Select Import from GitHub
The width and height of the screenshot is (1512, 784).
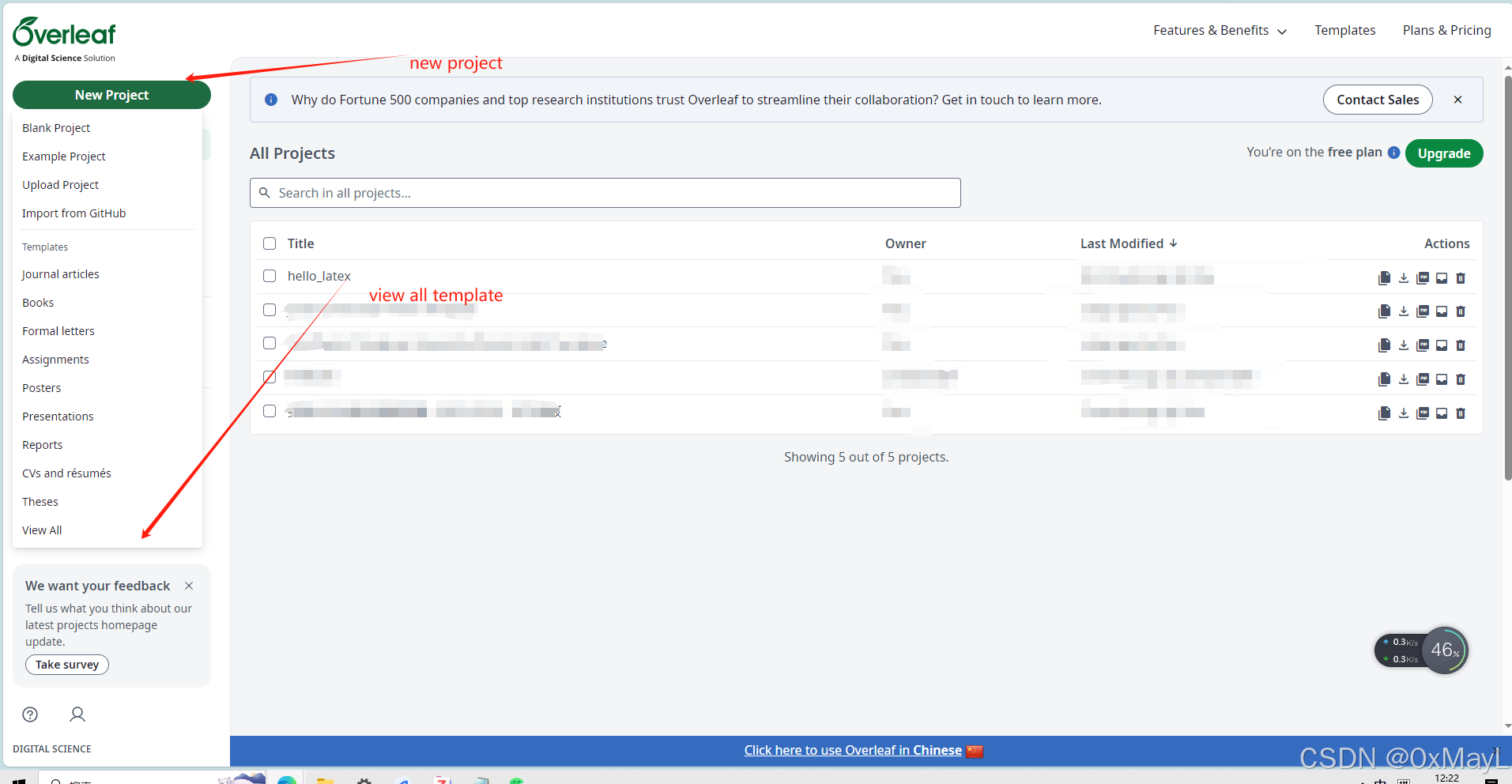74,213
